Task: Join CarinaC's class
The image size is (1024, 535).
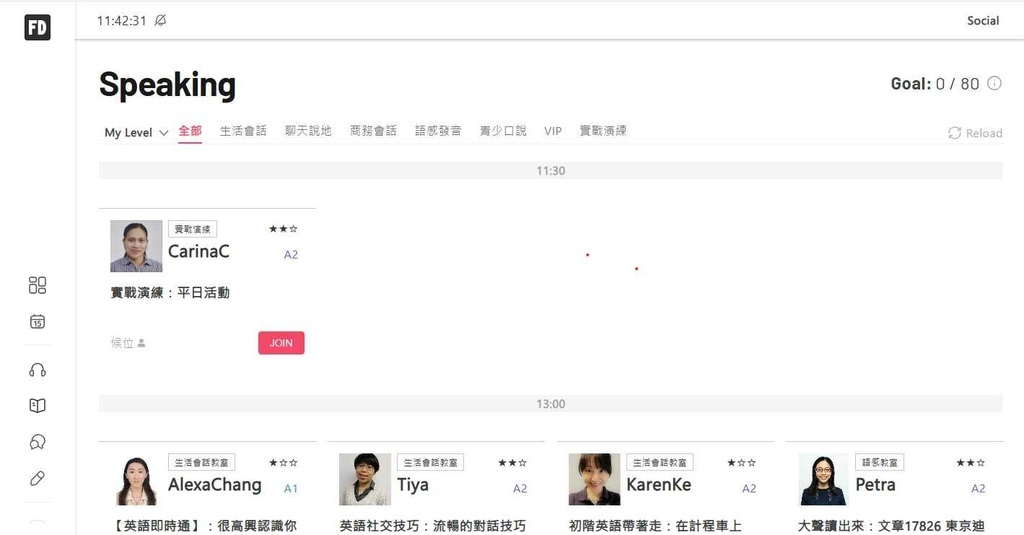Action: pyautogui.click(x=281, y=343)
